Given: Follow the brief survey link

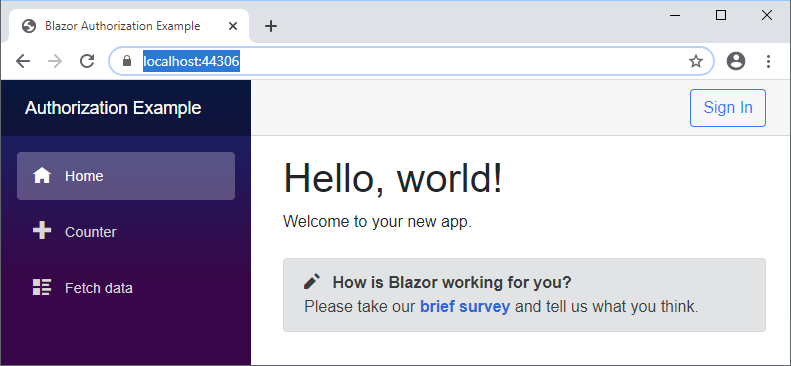Looking at the screenshot, I should coord(465,307).
